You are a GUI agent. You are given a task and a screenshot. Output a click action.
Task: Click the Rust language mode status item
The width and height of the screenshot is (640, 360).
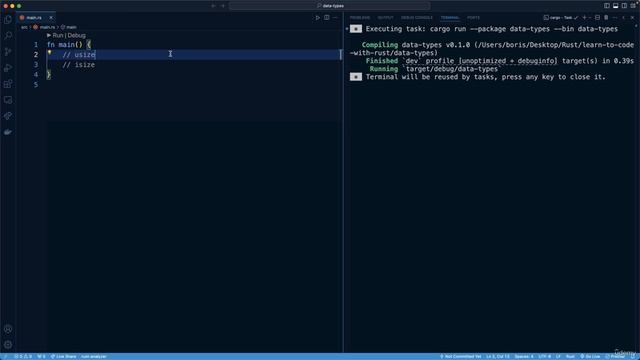pos(570,356)
